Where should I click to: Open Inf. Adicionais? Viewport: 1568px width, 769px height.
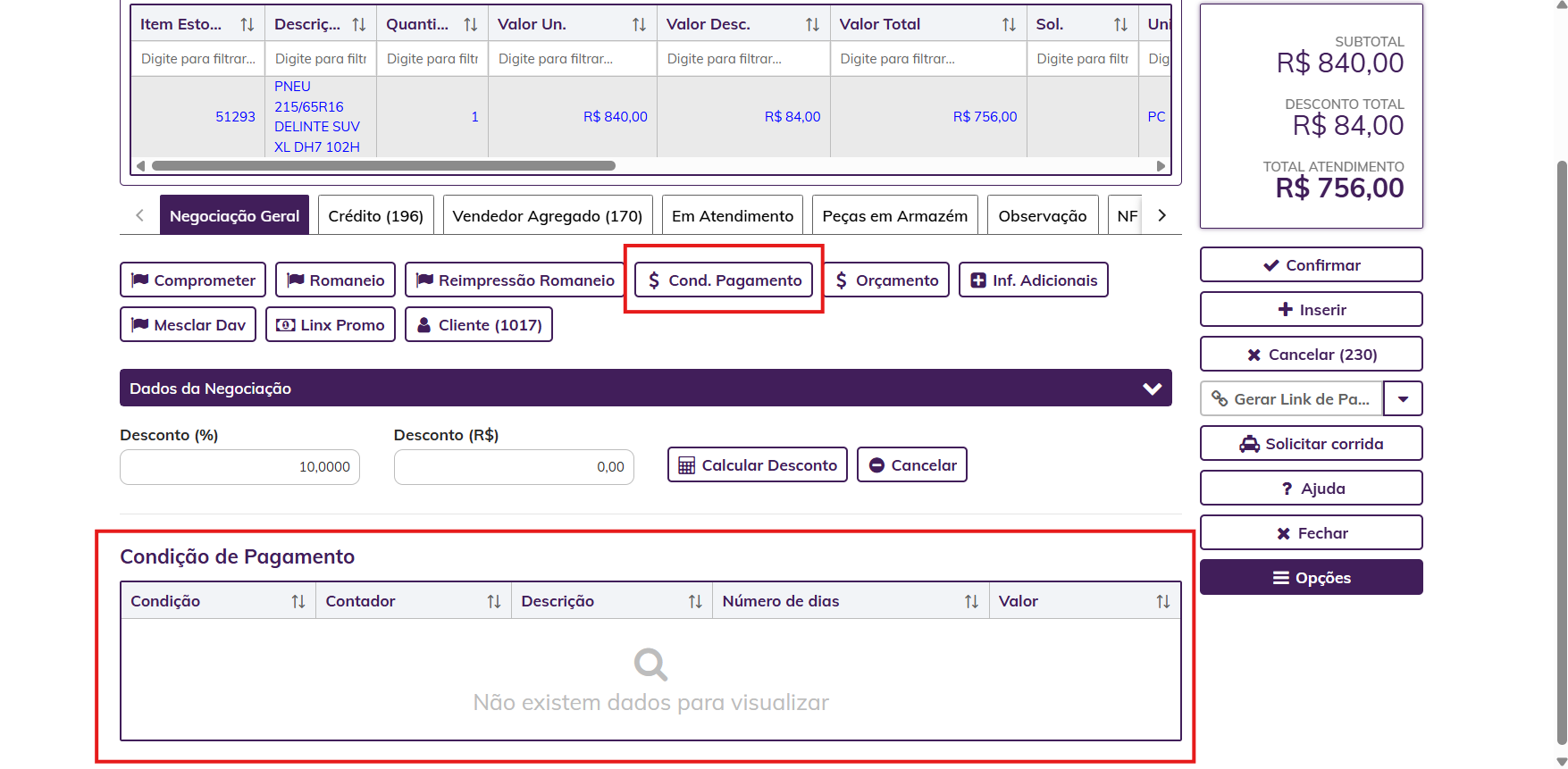(1034, 280)
